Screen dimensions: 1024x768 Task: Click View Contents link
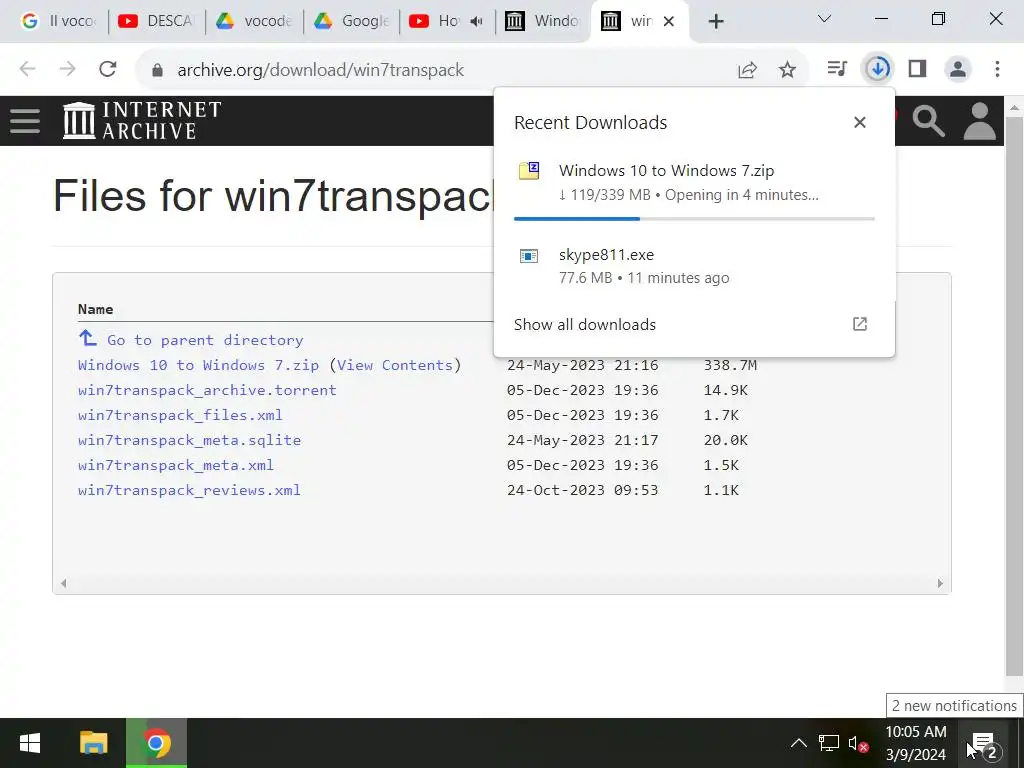(x=394, y=365)
